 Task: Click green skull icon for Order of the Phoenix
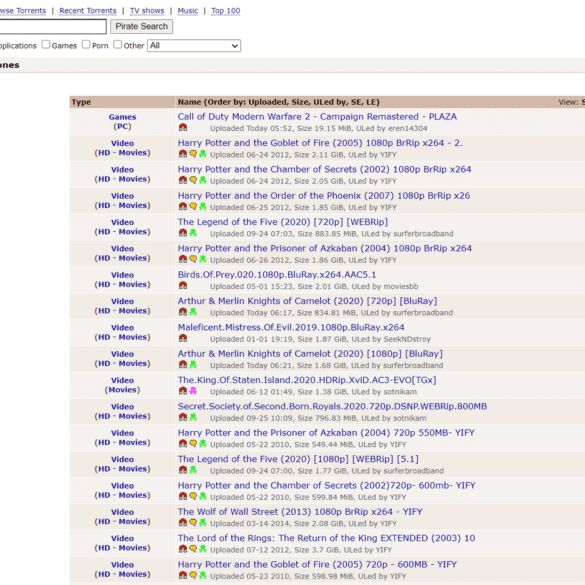(203, 206)
